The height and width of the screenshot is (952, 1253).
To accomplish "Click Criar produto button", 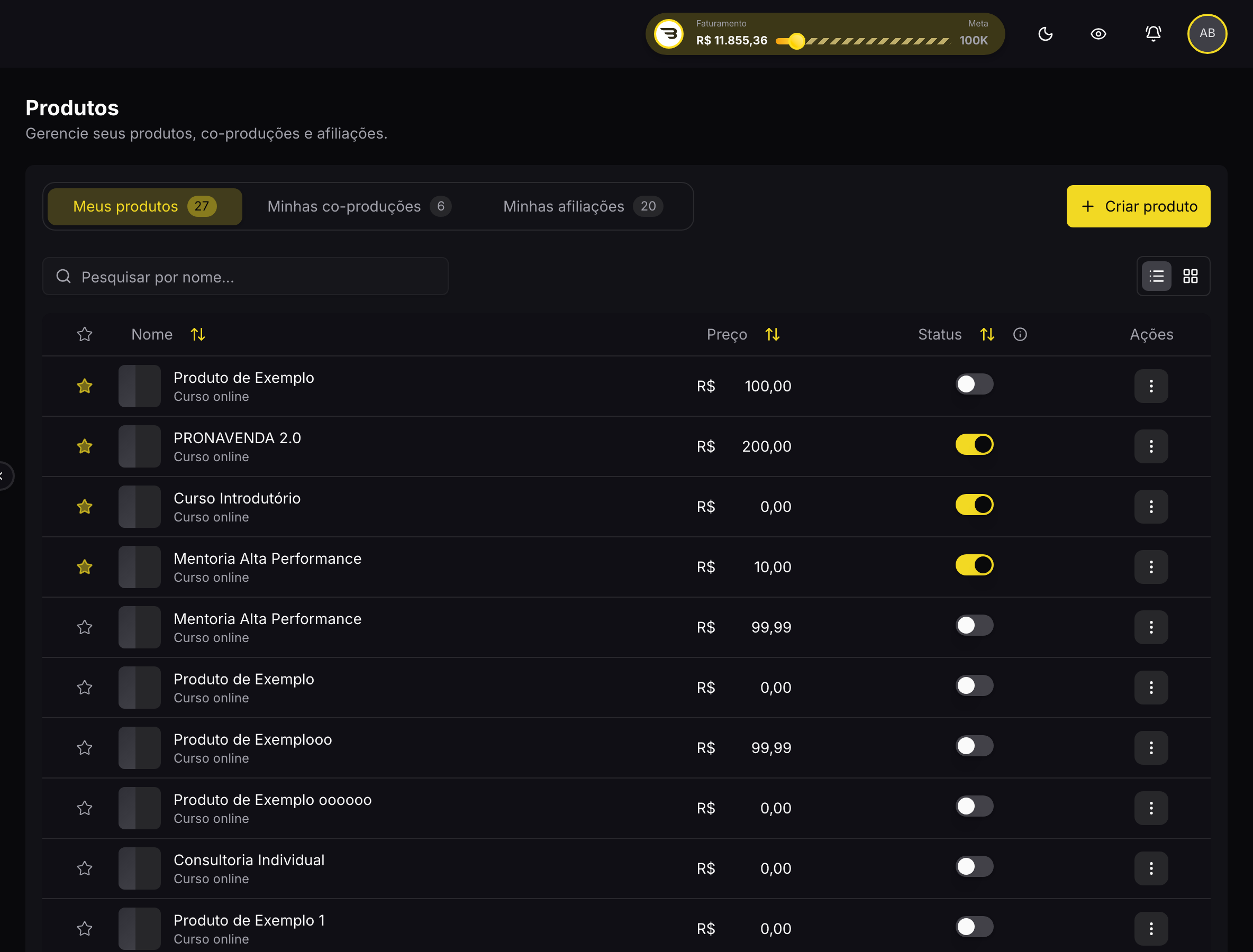I will (1138, 206).
